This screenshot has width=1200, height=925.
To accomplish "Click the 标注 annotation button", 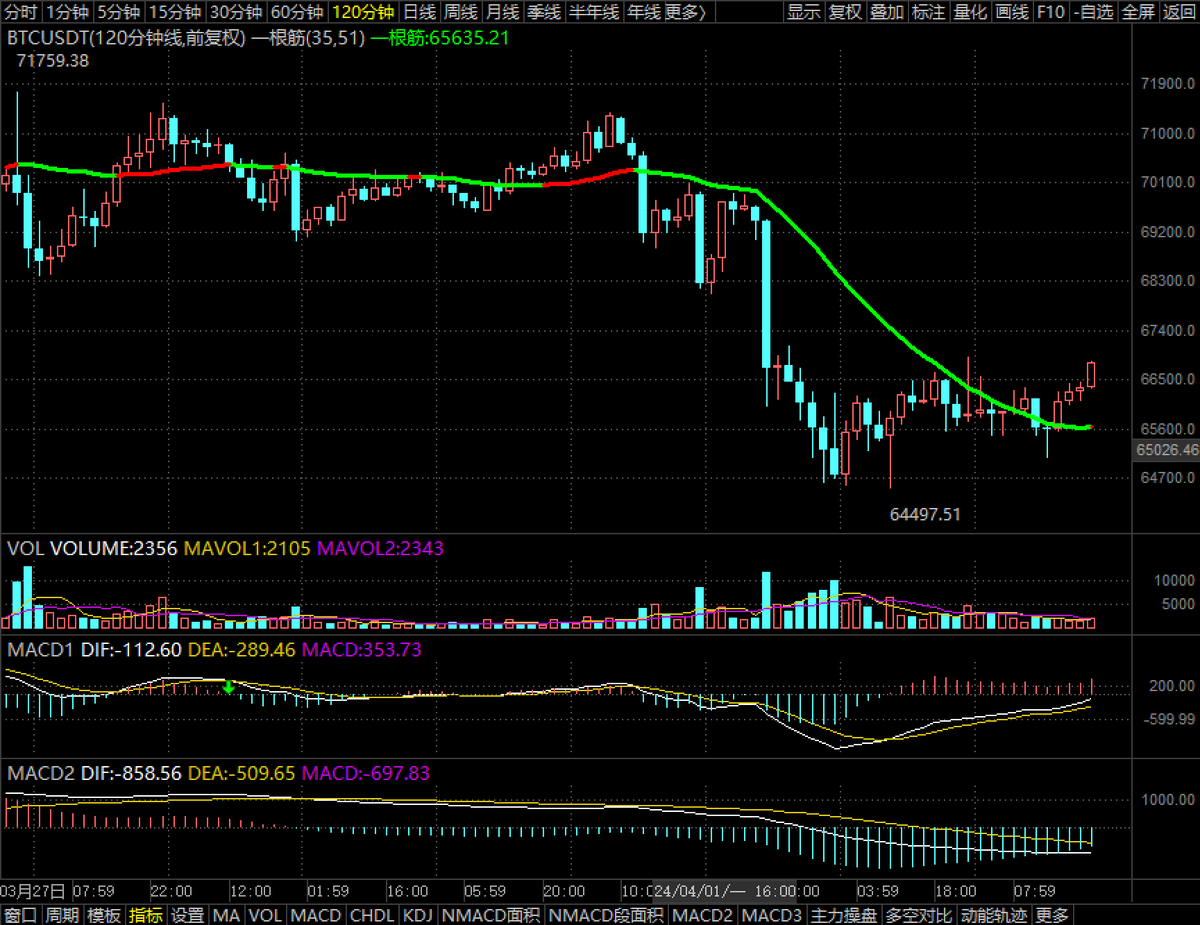I will 929,12.
